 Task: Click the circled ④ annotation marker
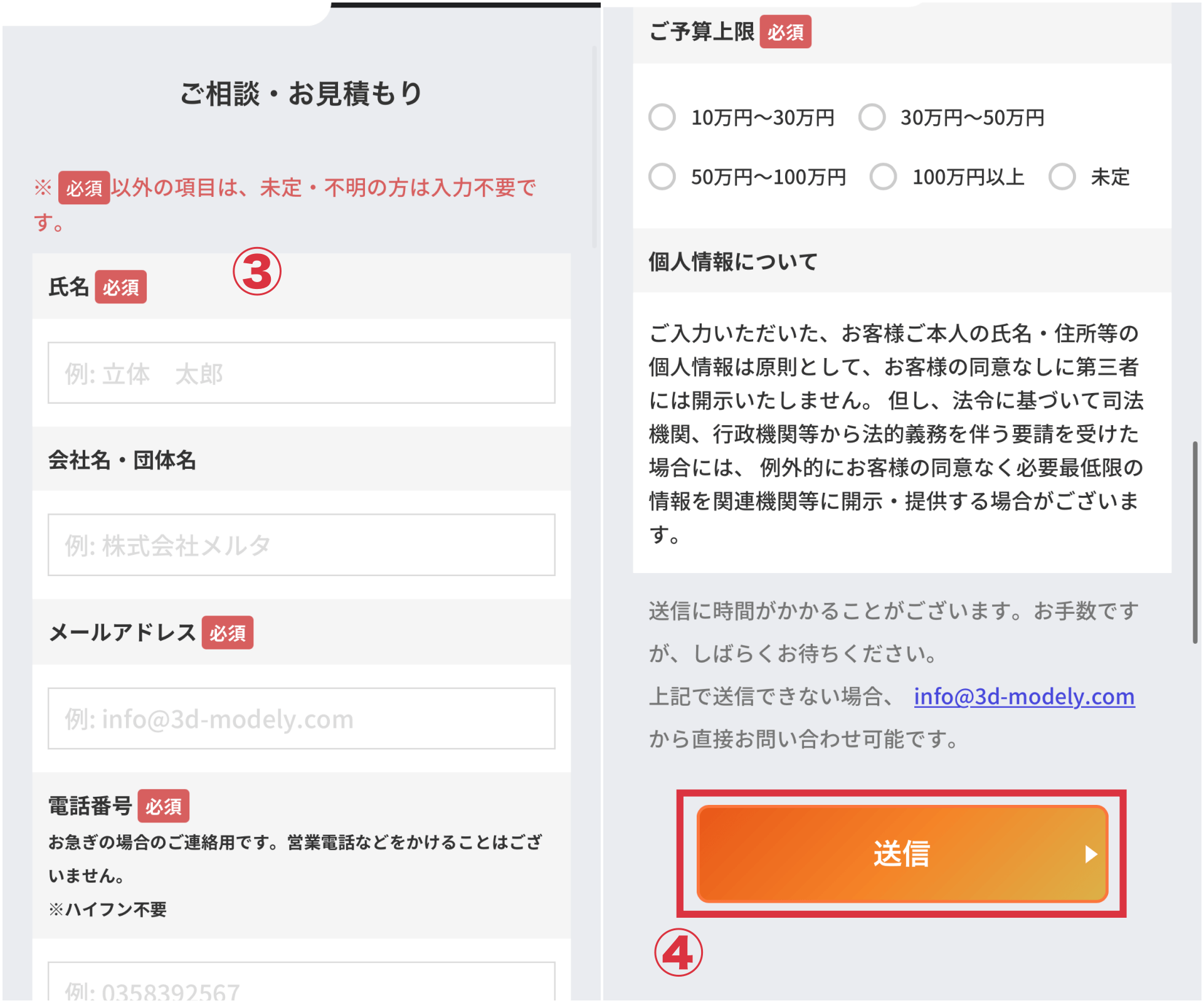pyautogui.click(x=679, y=953)
